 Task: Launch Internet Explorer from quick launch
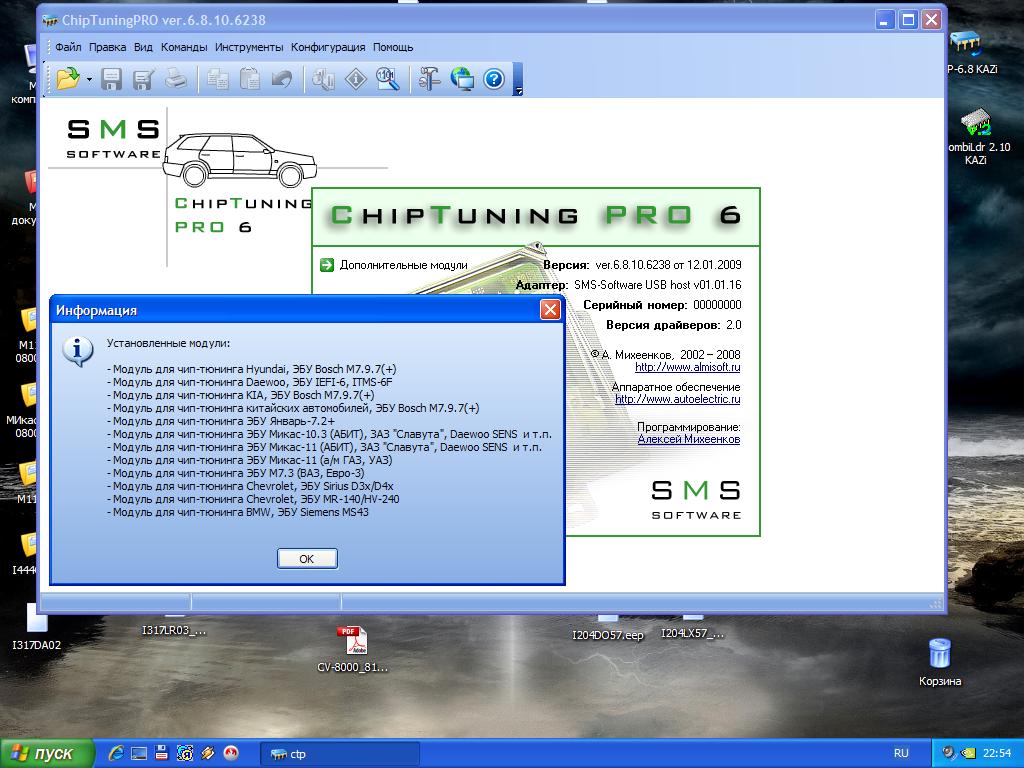[116, 753]
